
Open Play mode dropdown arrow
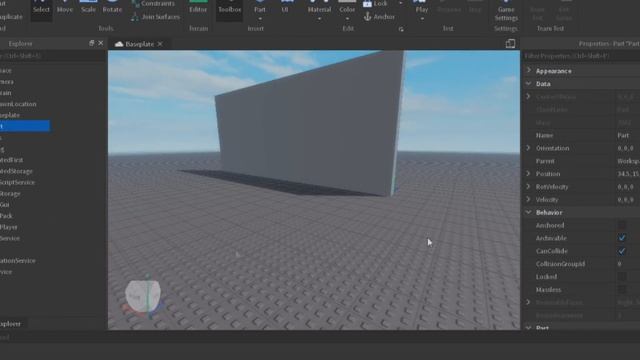click(x=422, y=19)
